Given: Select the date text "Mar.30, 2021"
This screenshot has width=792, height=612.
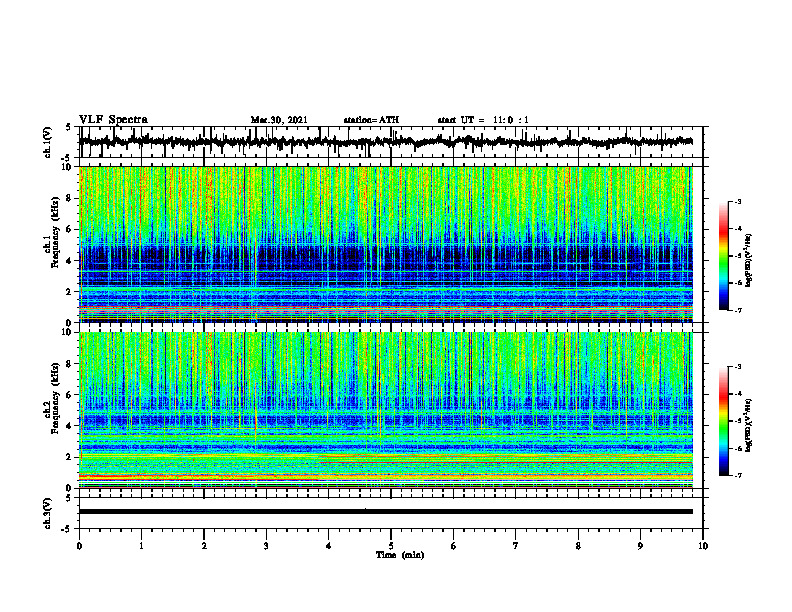Looking at the screenshot, I should click(279, 120).
